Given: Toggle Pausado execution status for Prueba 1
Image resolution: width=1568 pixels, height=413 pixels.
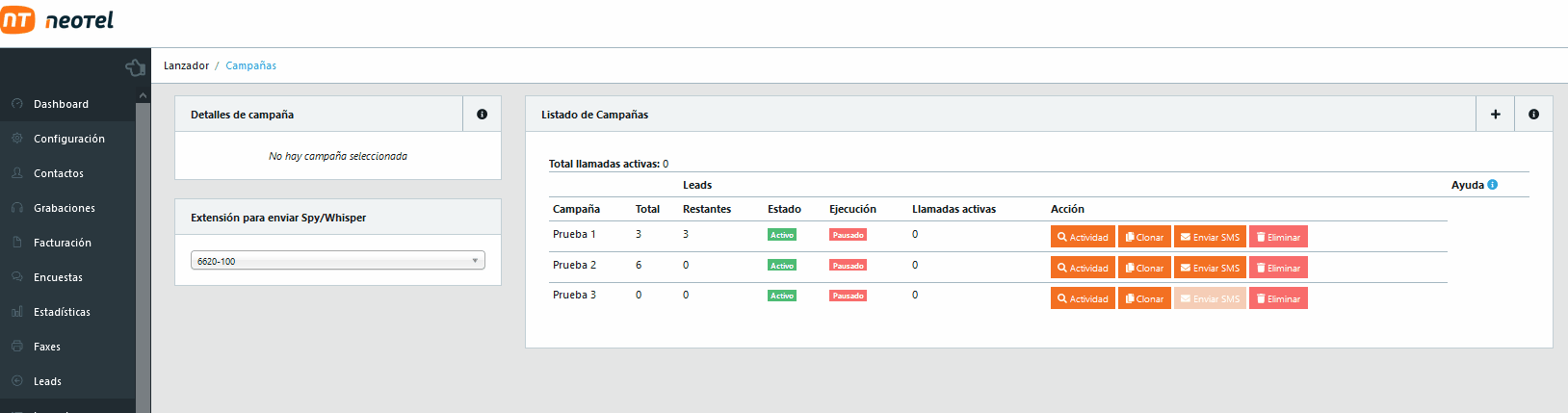Looking at the screenshot, I should pyautogui.click(x=848, y=235).
